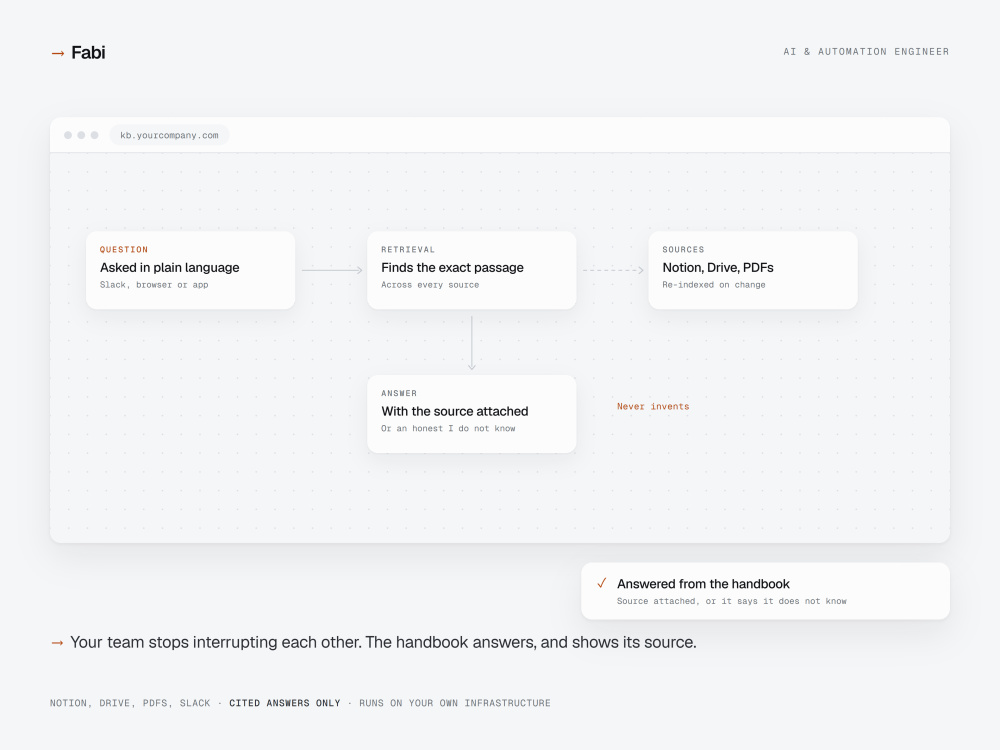Click the 'Your team stops interrupting' tagline
1000x750 pixels.
(383, 642)
